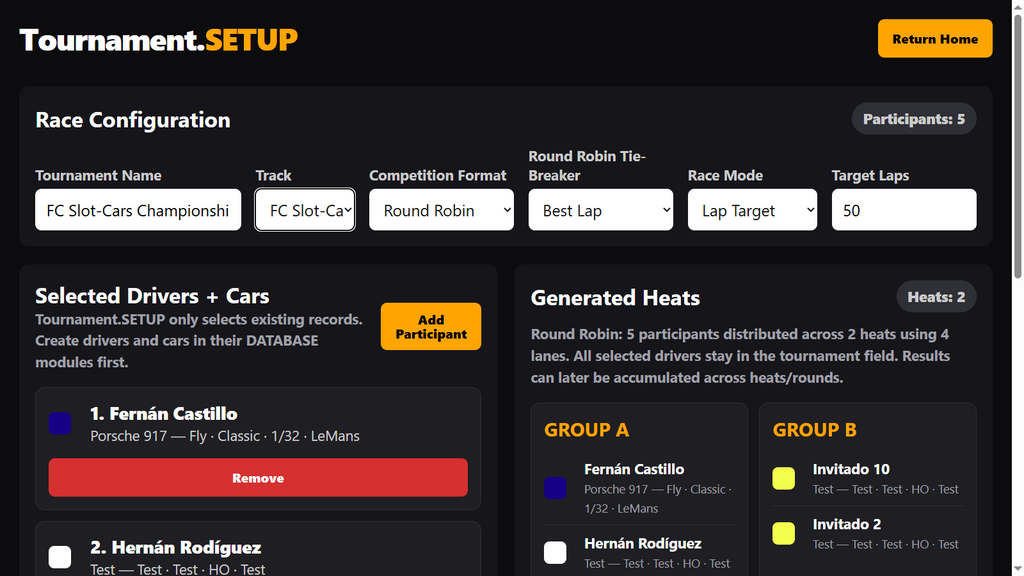Click the GROUP A heading
Screen dimensions: 1024x576
click(x=586, y=430)
